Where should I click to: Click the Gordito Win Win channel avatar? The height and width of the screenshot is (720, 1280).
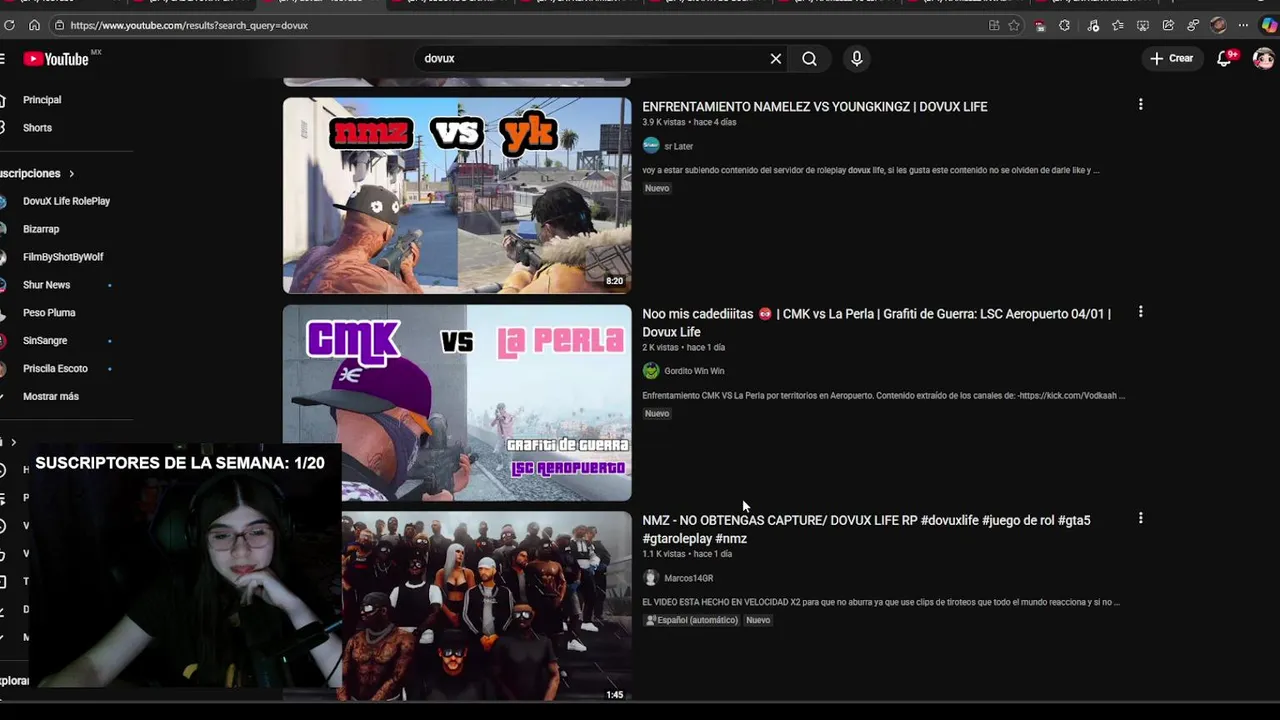[x=651, y=371]
